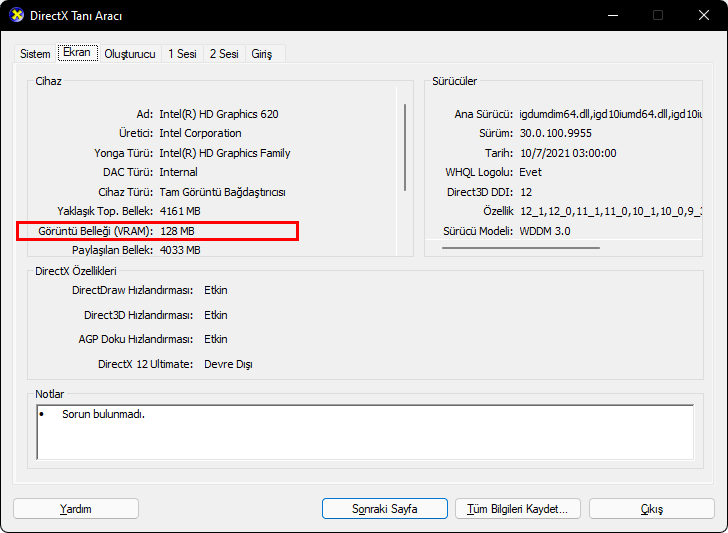Click the DirectX icon in title bar
This screenshot has width=728, height=533.
pos(17,15)
